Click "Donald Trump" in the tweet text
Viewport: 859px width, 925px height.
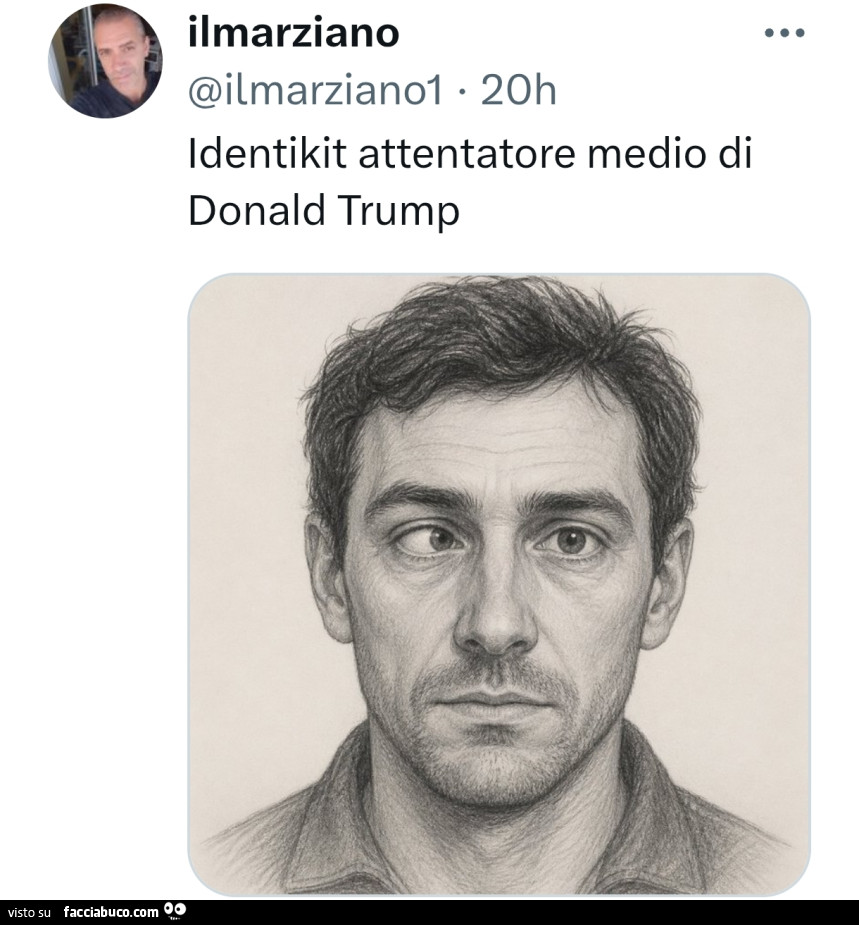pyautogui.click(x=323, y=211)
